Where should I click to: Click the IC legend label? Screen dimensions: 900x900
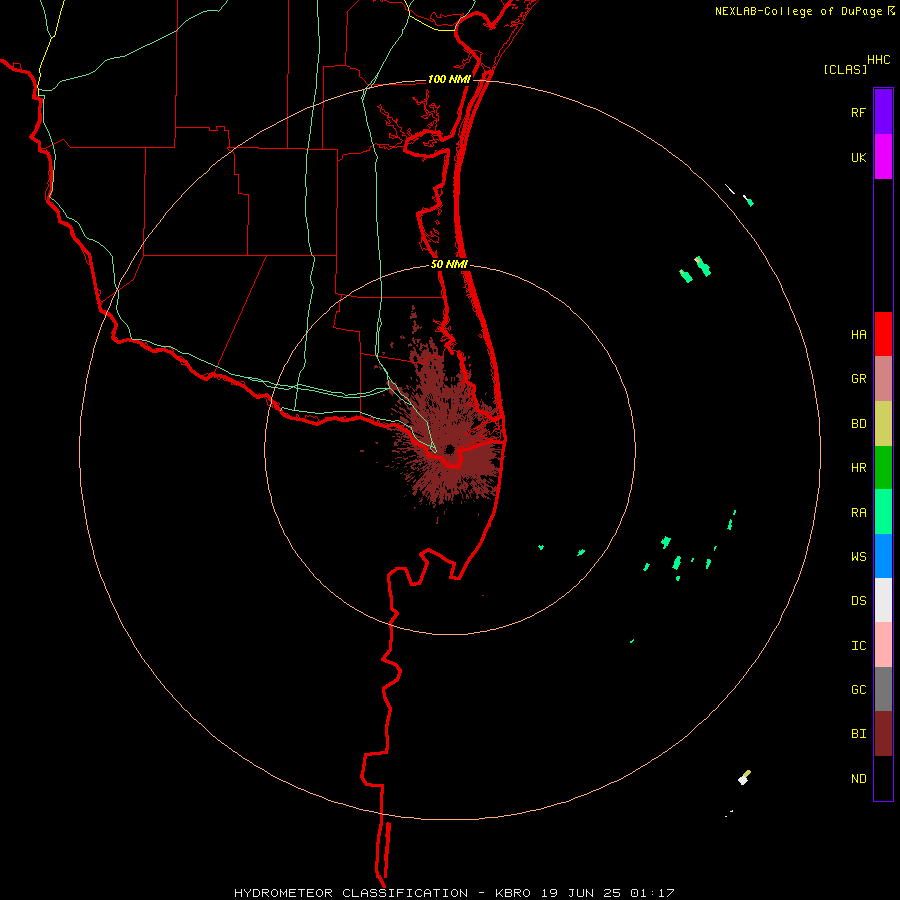[858, 646]
